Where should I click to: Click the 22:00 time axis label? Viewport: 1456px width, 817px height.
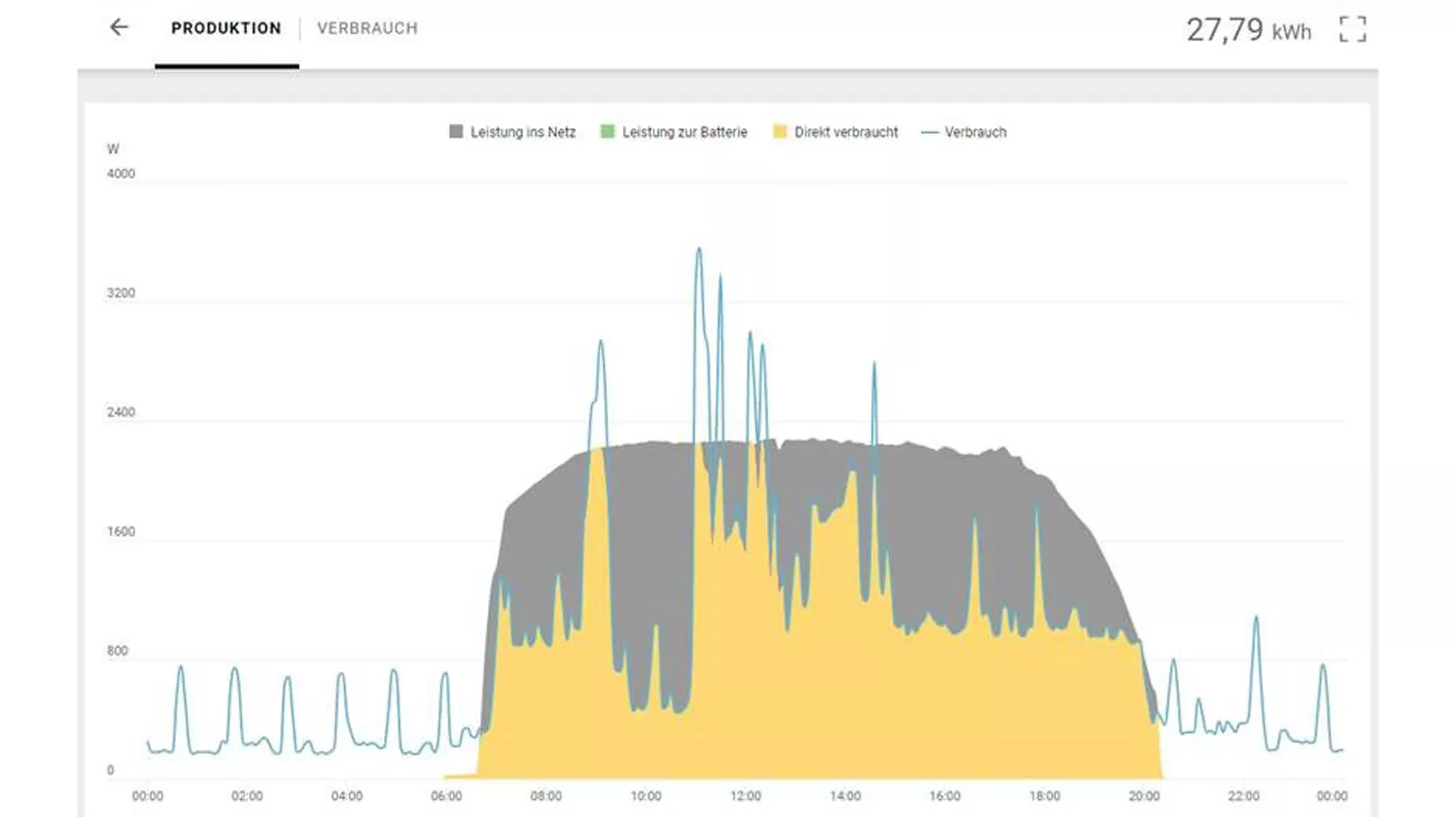[x=1244, y=796]
